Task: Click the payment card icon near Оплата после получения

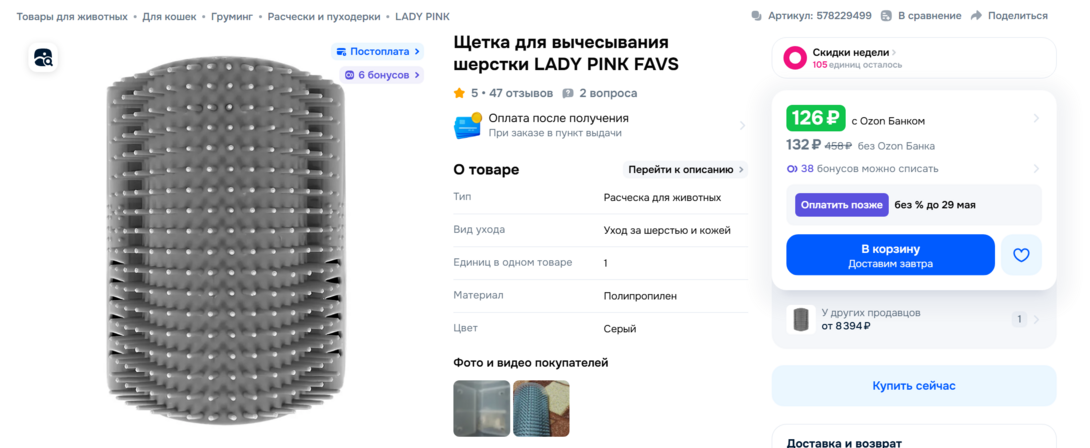Action: [467, 126]
